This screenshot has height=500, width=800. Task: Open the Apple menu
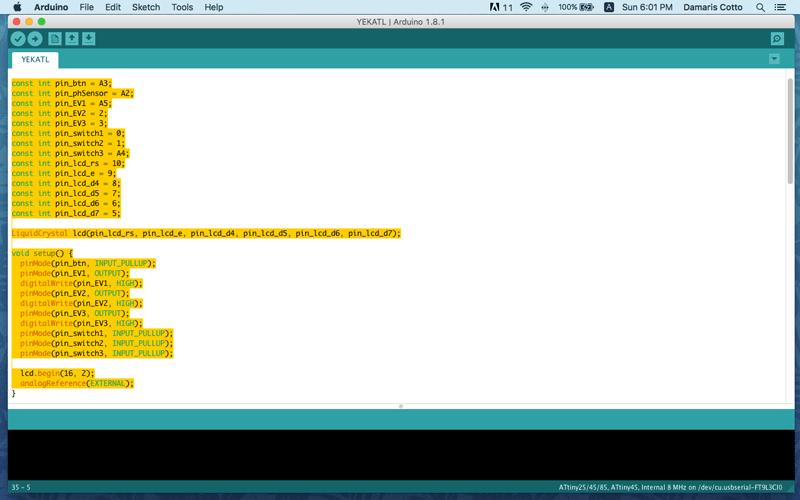pos(17,7)
